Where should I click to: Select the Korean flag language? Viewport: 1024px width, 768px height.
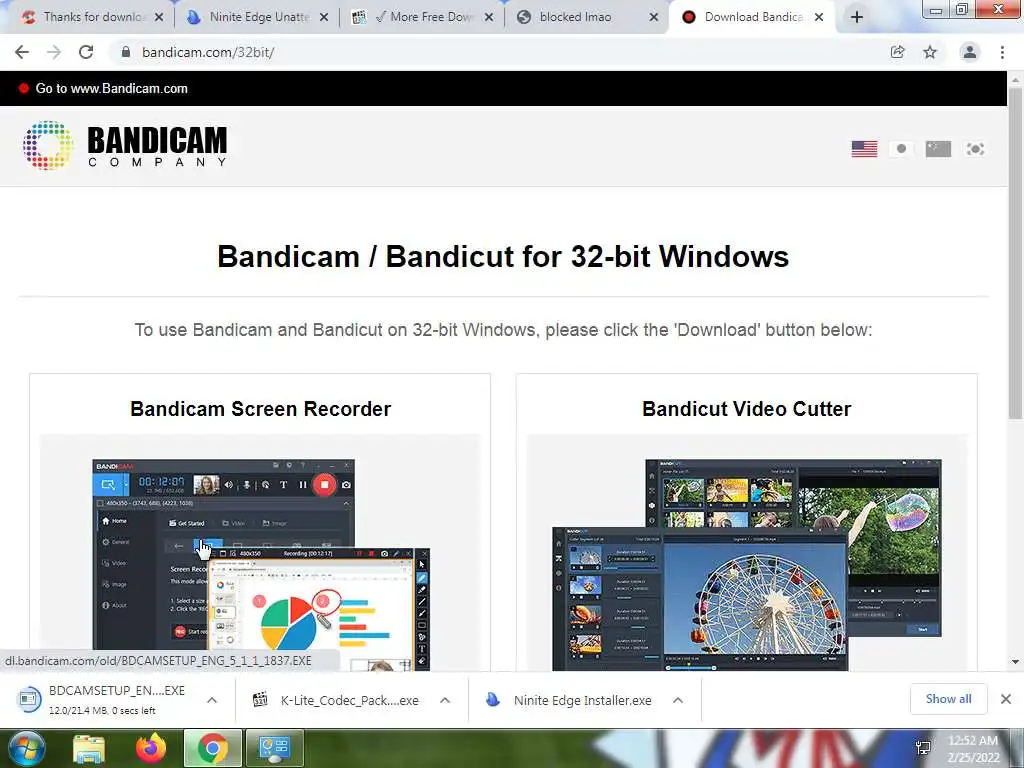[975, 149]
